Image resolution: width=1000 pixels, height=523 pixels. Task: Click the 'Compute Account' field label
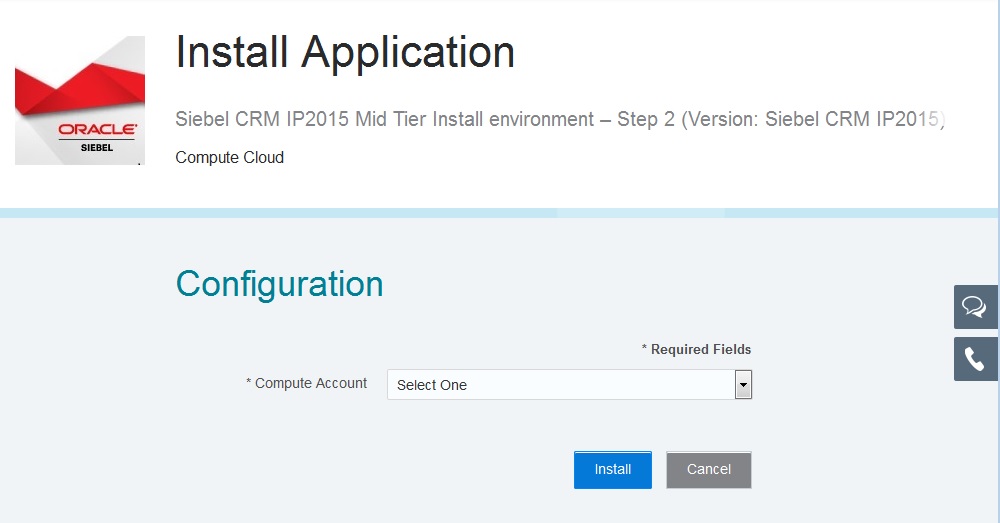point(307,383)
